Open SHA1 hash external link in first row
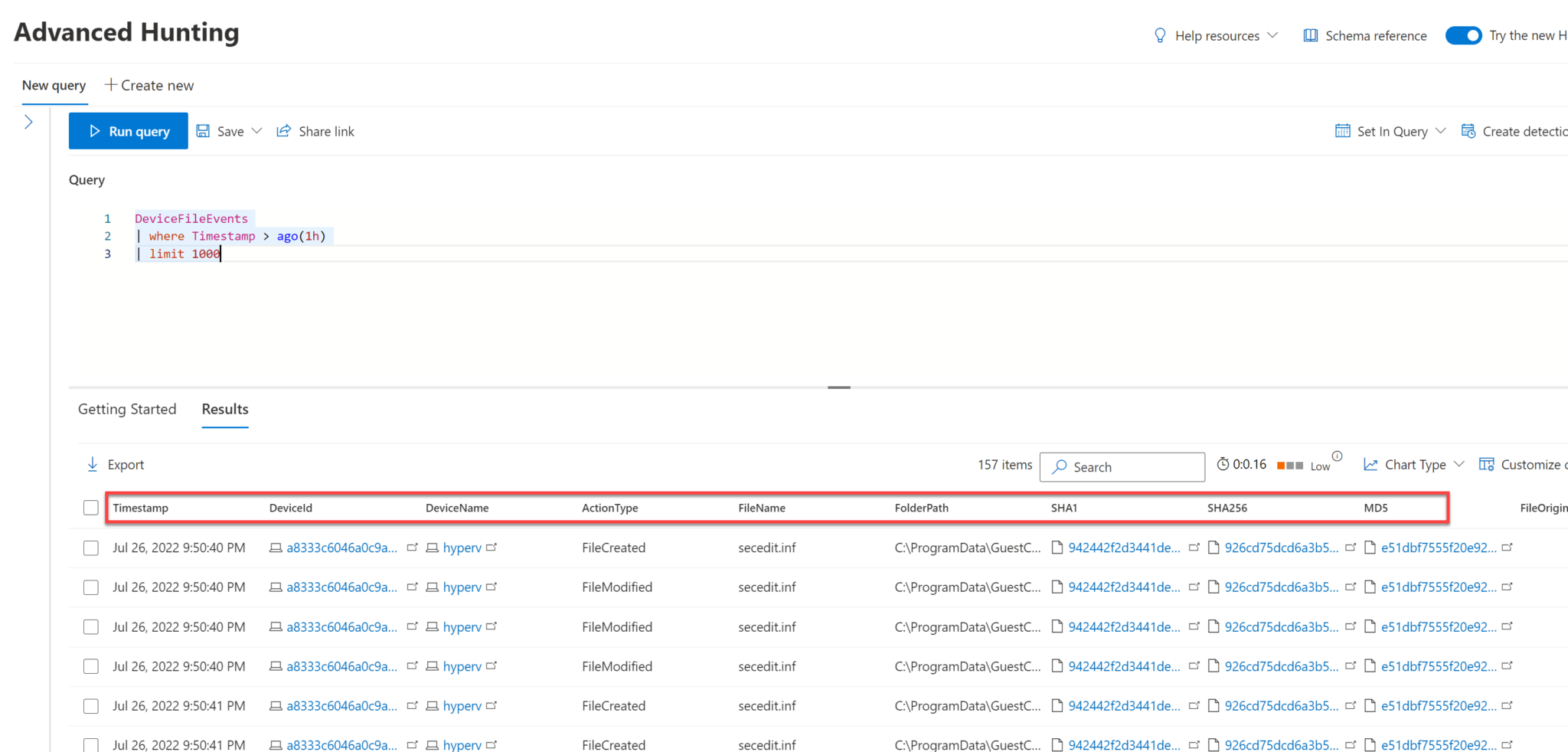Viewport: 1568px width, 752px height. tap(1194, 548)
